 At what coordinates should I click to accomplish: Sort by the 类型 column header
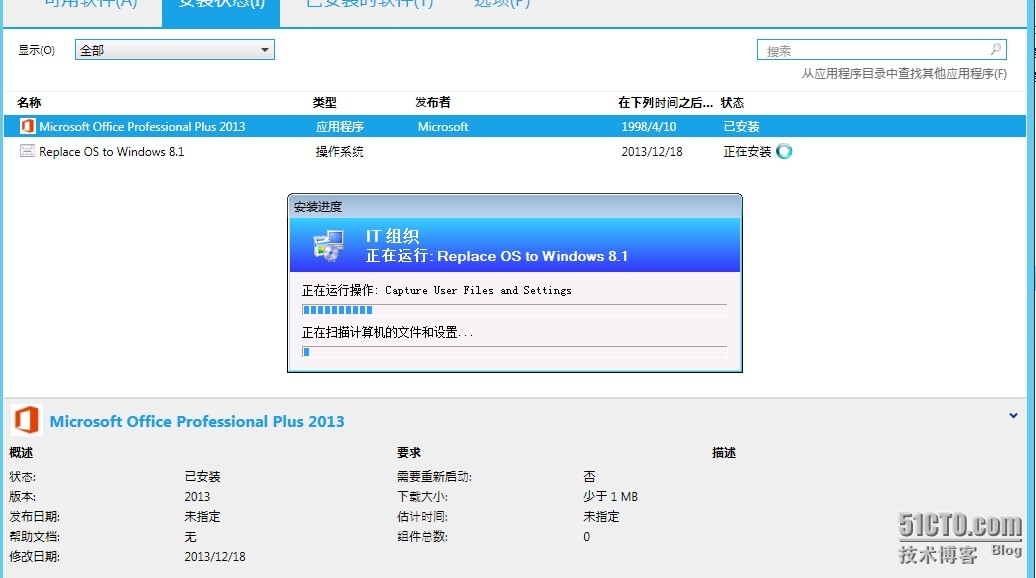tap(324, 102)
